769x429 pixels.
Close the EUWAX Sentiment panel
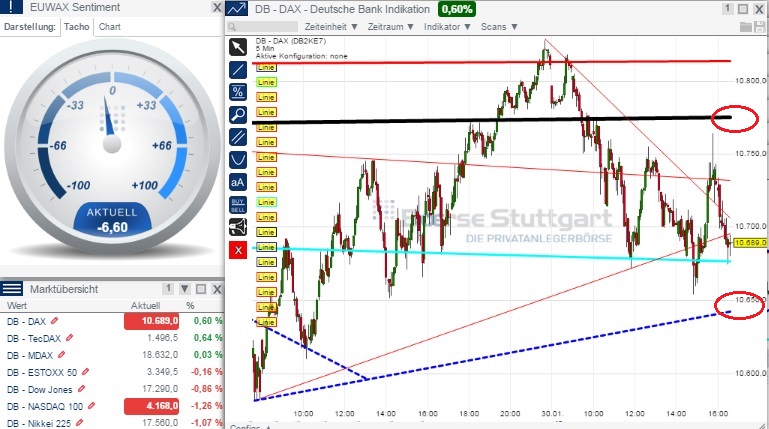click(x=217, y=7)
